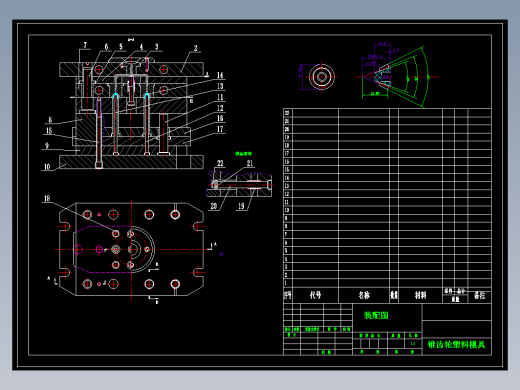Image resolution: width=520 pixels, height=390 pixels.
Task: Select callout label 14 beside the section view
Action: tap(220, 75)
